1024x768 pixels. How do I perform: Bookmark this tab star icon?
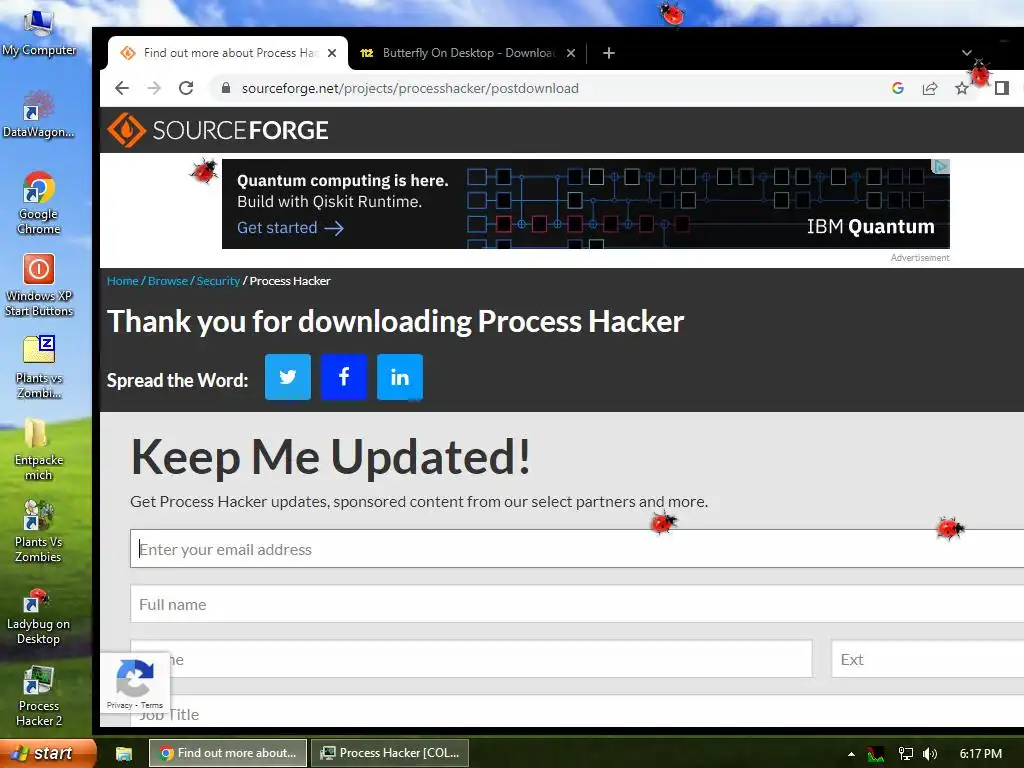coord(962,88)
